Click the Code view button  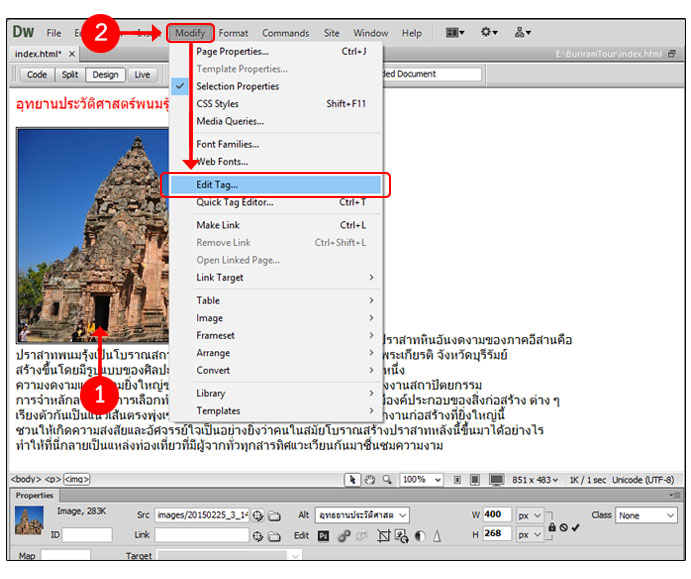37,75
